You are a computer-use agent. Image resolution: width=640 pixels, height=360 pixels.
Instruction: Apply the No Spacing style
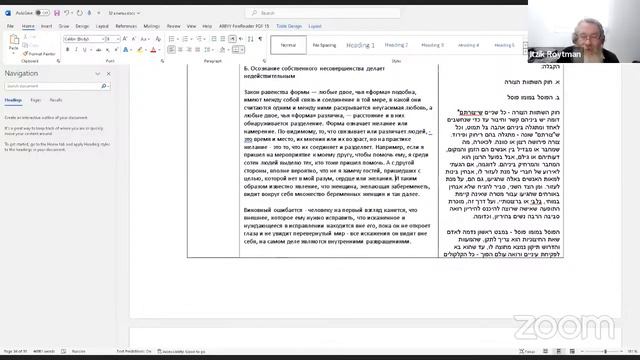324,45
